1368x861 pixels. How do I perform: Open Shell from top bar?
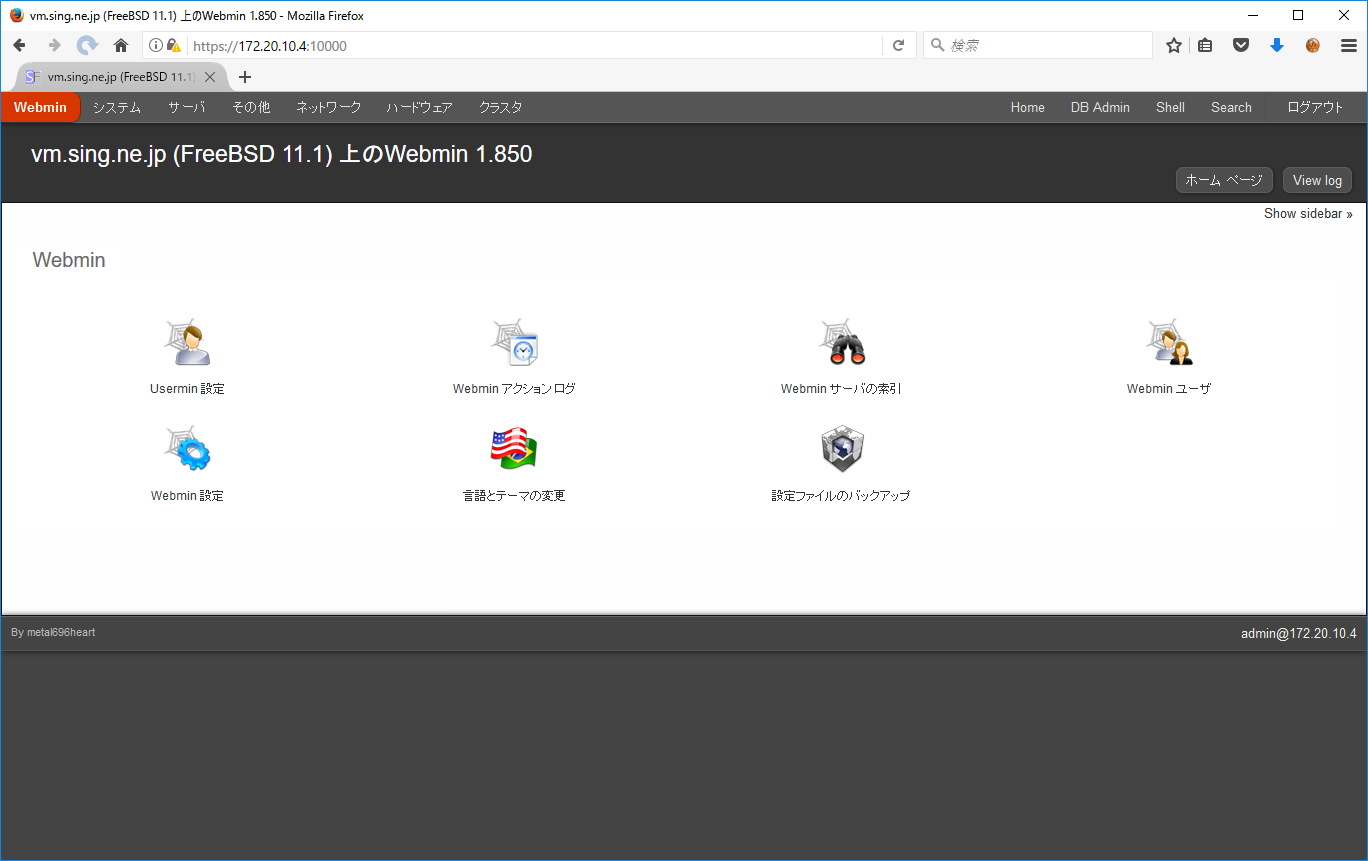pos(1170,107)
